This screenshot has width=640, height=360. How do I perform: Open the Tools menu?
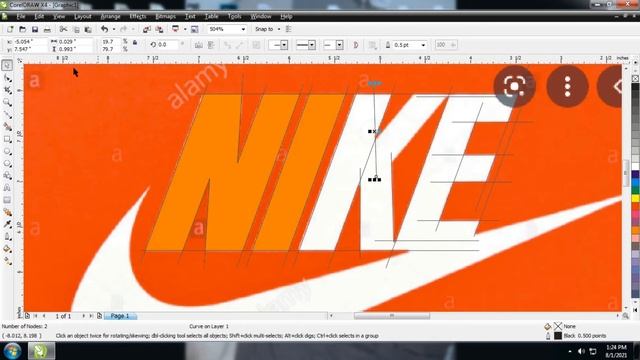234,16
